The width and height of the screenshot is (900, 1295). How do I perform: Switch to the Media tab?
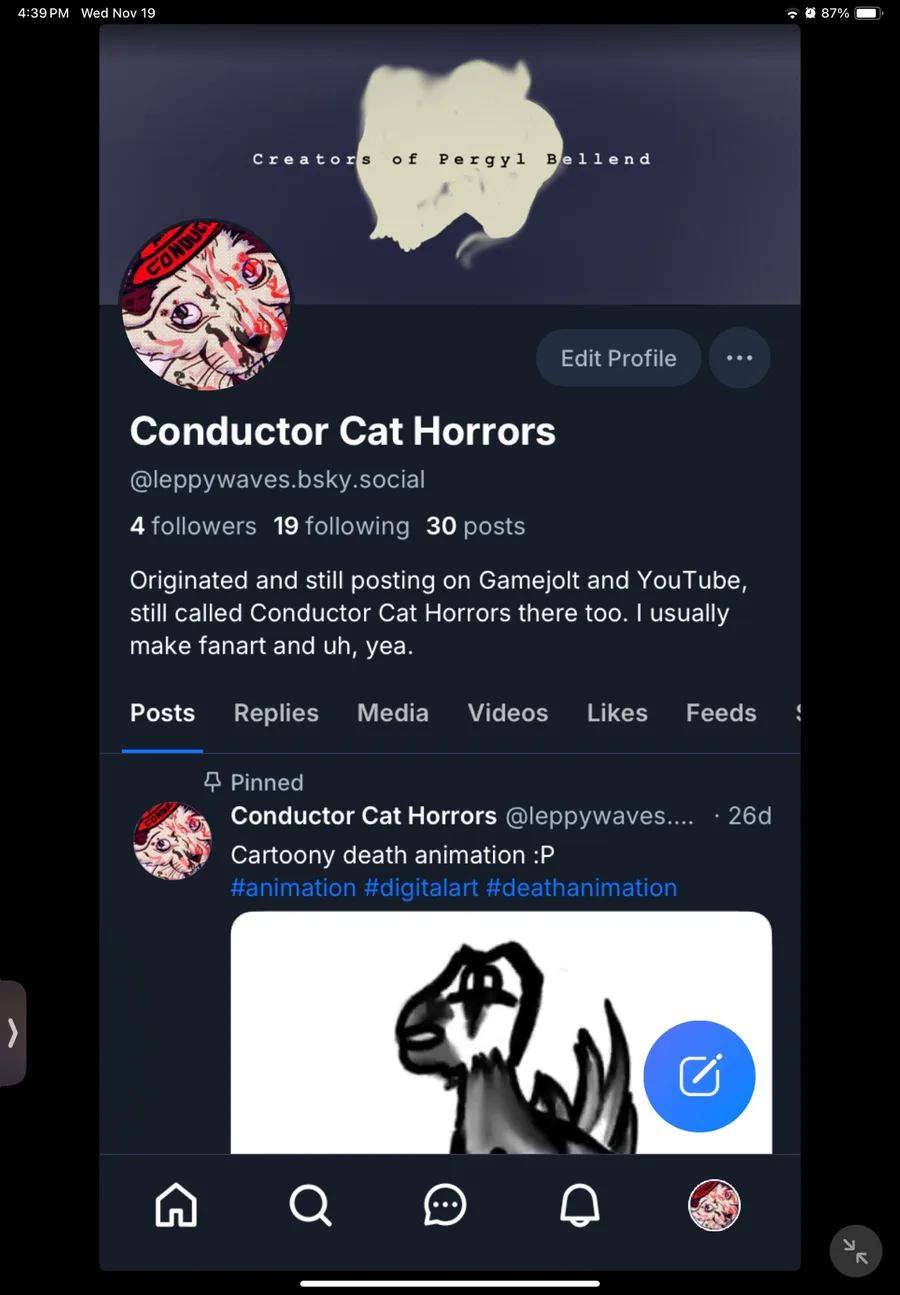pos(393,713)
